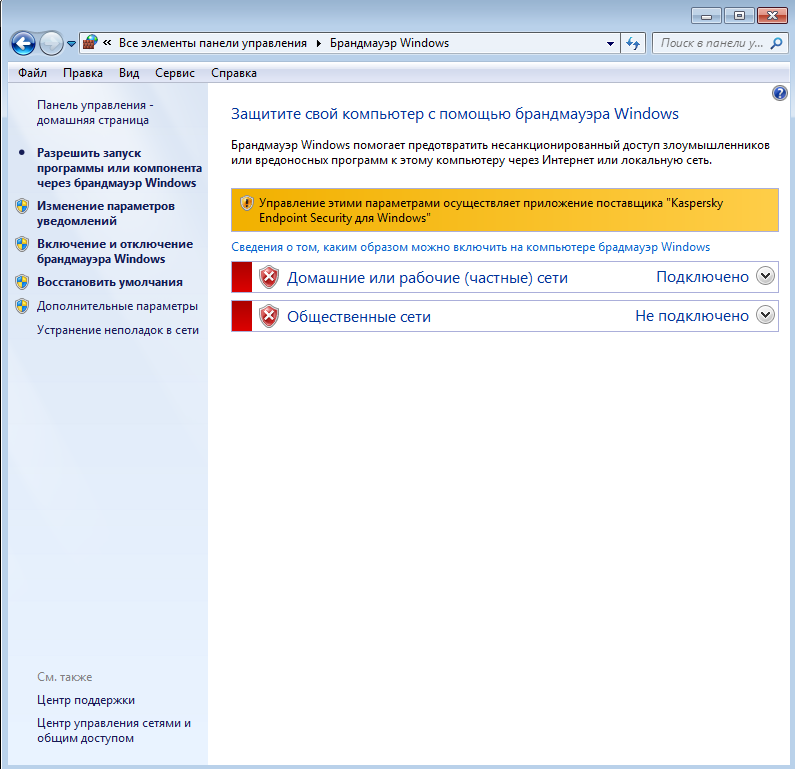795x769 pixels.
Task: Click the warning shield icon in the yellow banner
Action: [x=246, y=203]
